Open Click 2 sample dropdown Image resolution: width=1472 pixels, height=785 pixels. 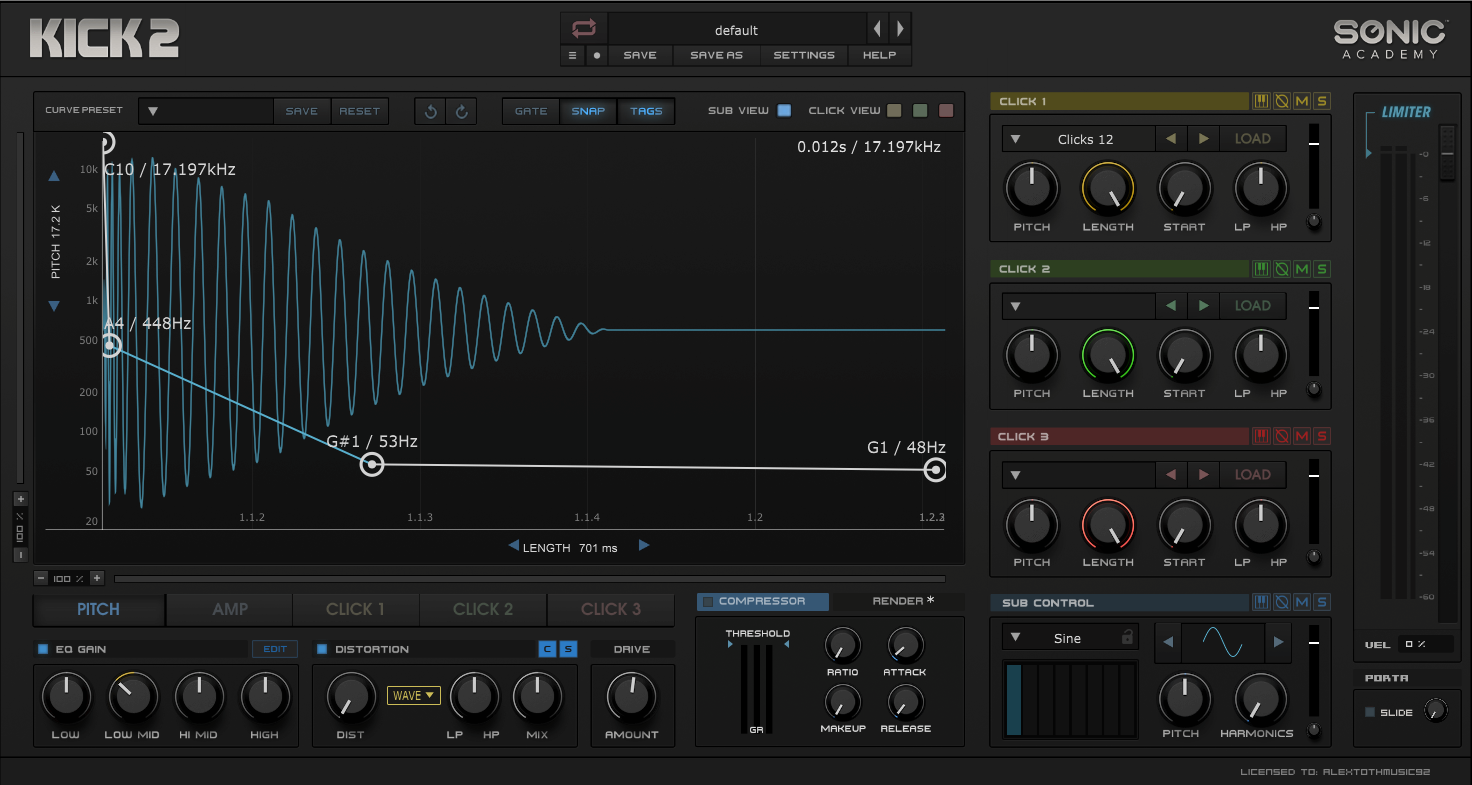pos(1078,306)
